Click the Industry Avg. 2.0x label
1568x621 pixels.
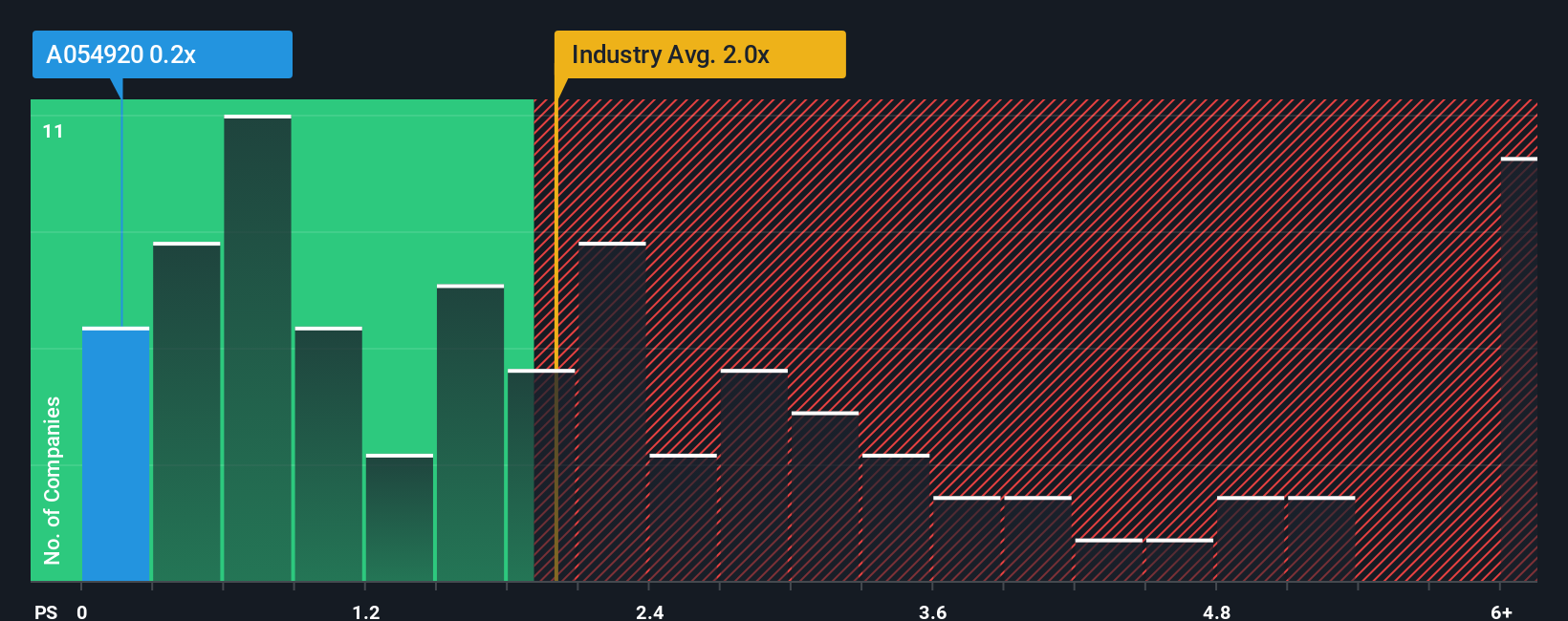pyautogui.click(x=700, y=54)
